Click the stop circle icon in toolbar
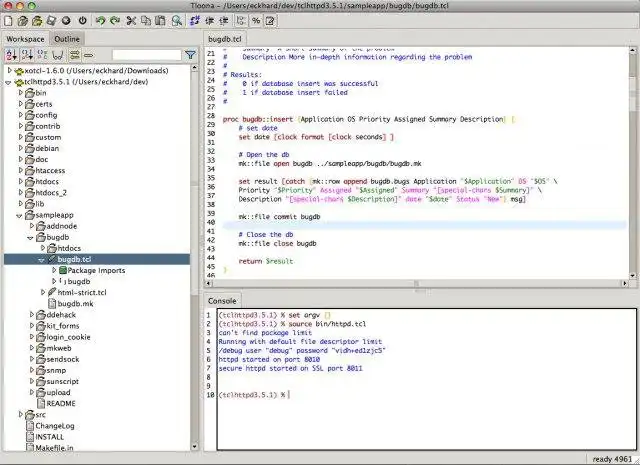 click(65, 20)
